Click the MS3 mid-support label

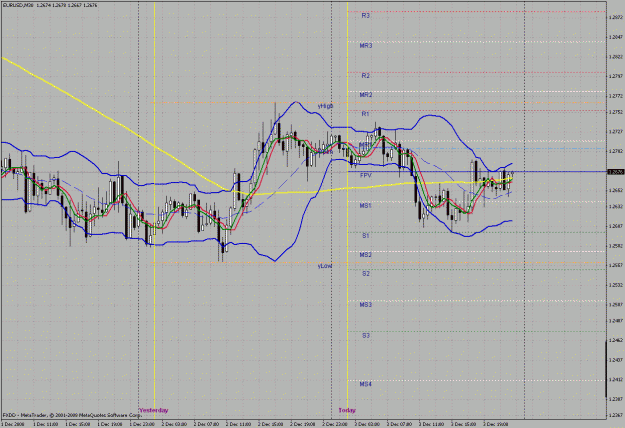click(366, 305)
